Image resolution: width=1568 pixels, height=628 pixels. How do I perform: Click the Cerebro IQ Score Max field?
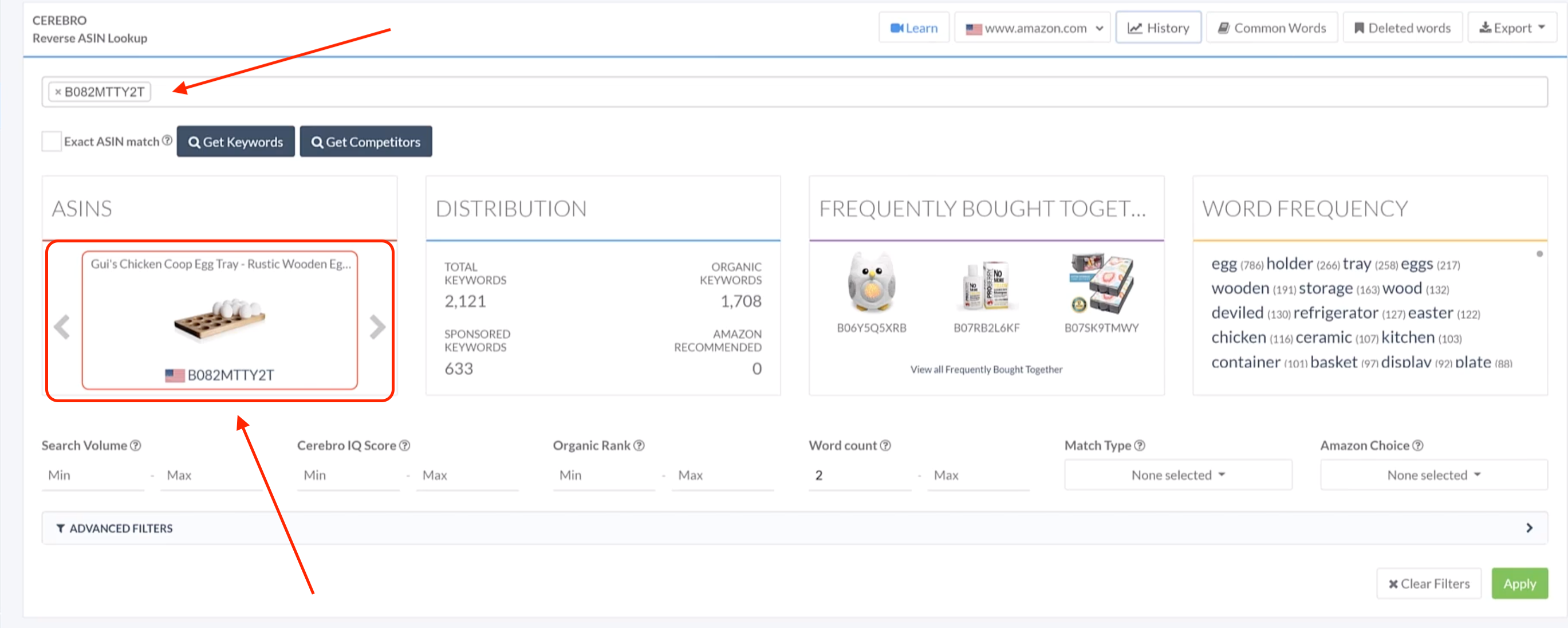click(467, 475)
